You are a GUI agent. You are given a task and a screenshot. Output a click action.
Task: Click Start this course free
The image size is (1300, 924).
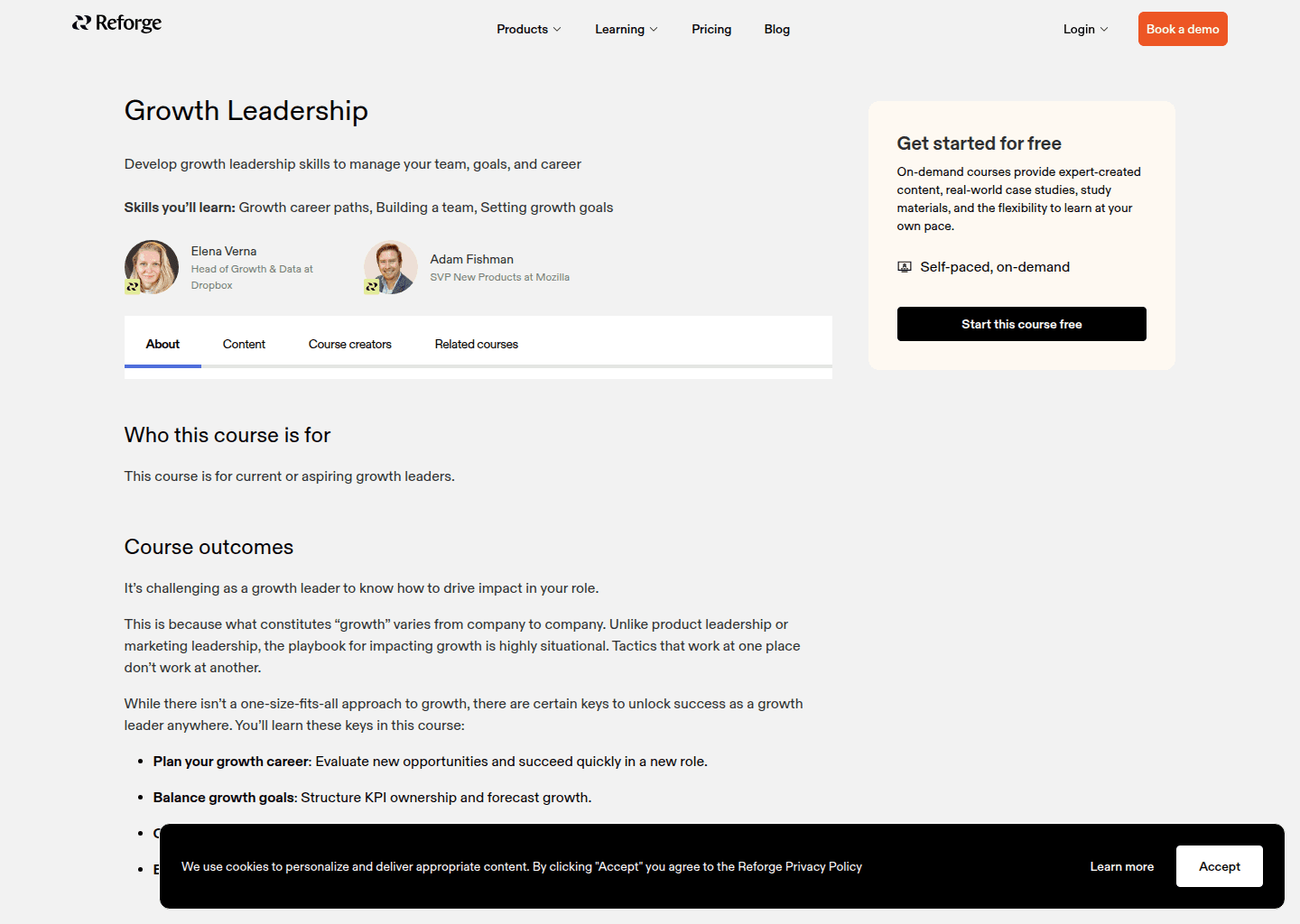pyautogui.click(x=1021, y=324)
